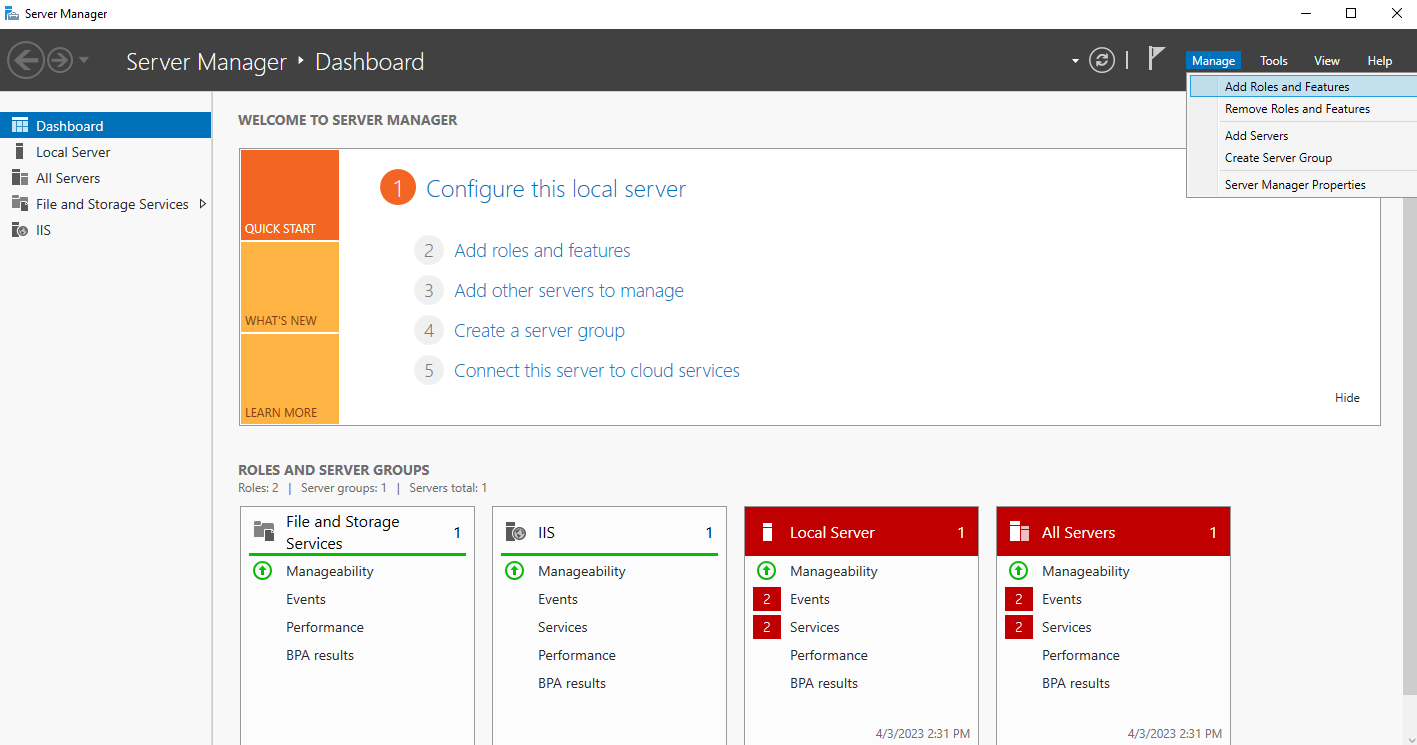
Task: Click File and Storage Services sidebar icon
Action: pyautogui.click(x=19, y=204)
